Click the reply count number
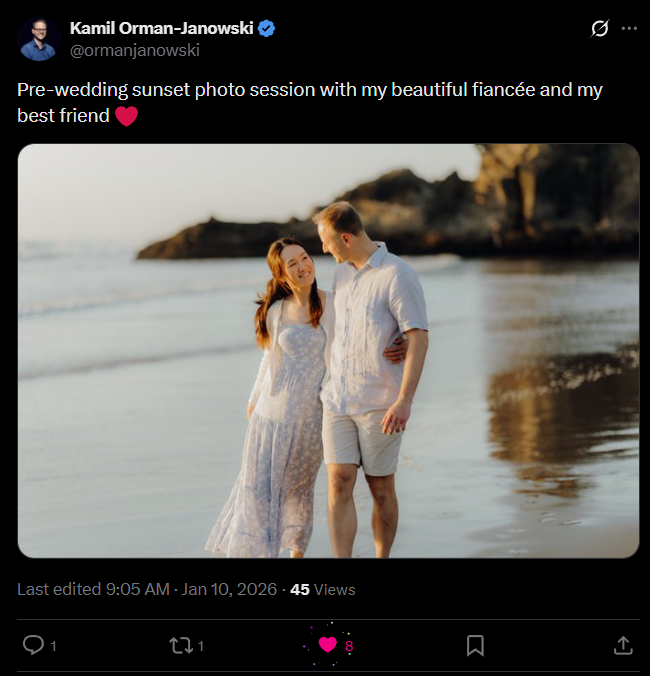This screenshot has width=650, height=676. pyautogui.click(x=53, y=646)
